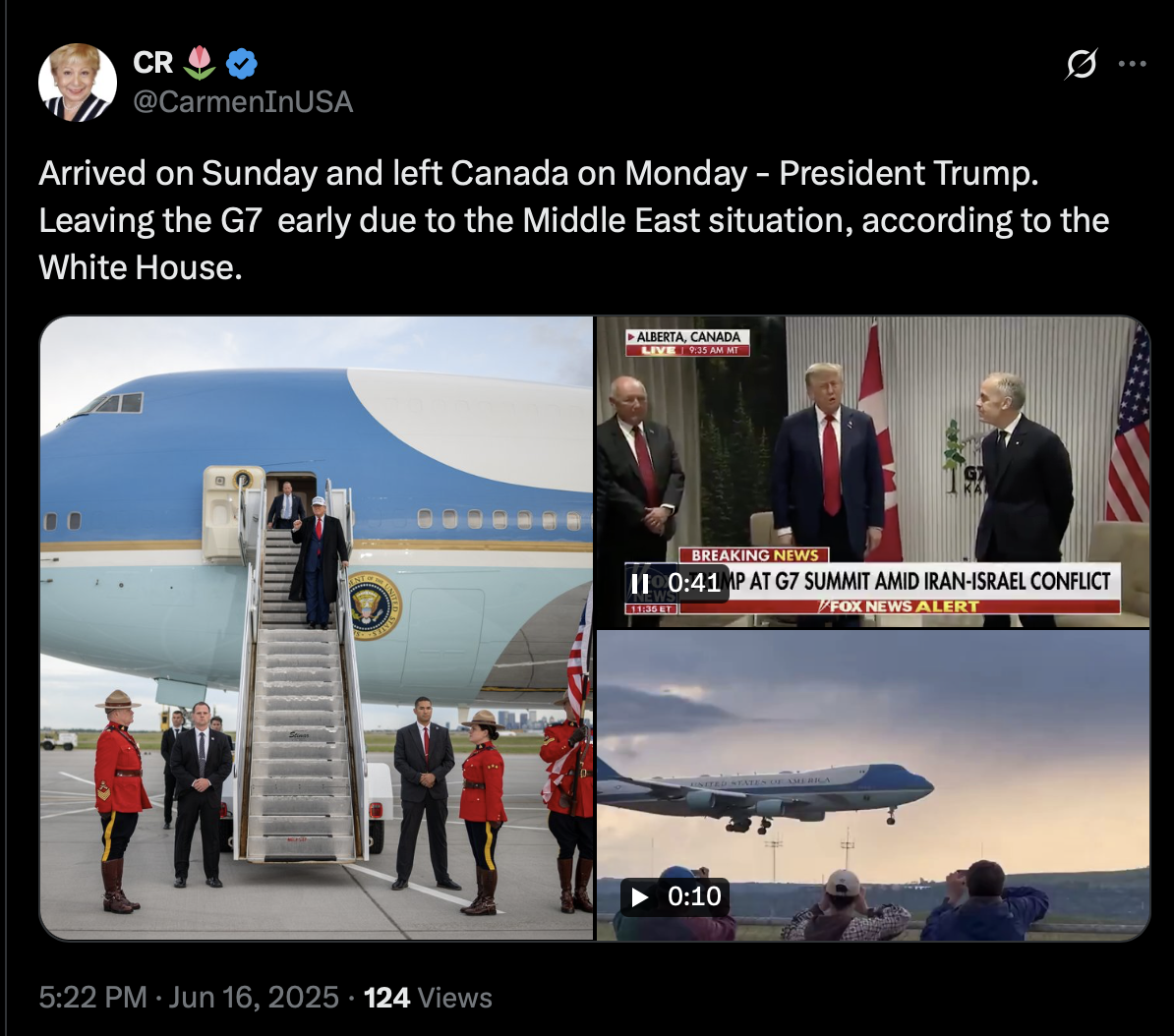
Task: Click the tulip emoji beside CR
Action: click(x=199, y=63)
